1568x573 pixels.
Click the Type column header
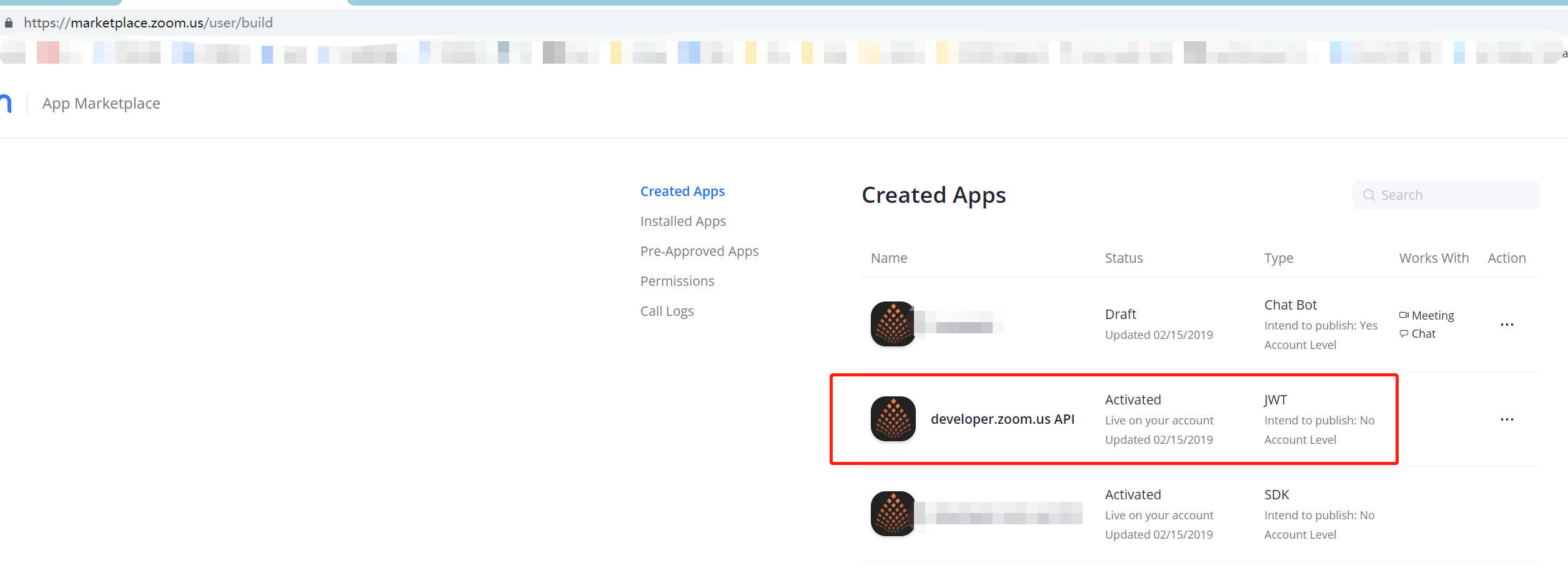[1279, 258]
